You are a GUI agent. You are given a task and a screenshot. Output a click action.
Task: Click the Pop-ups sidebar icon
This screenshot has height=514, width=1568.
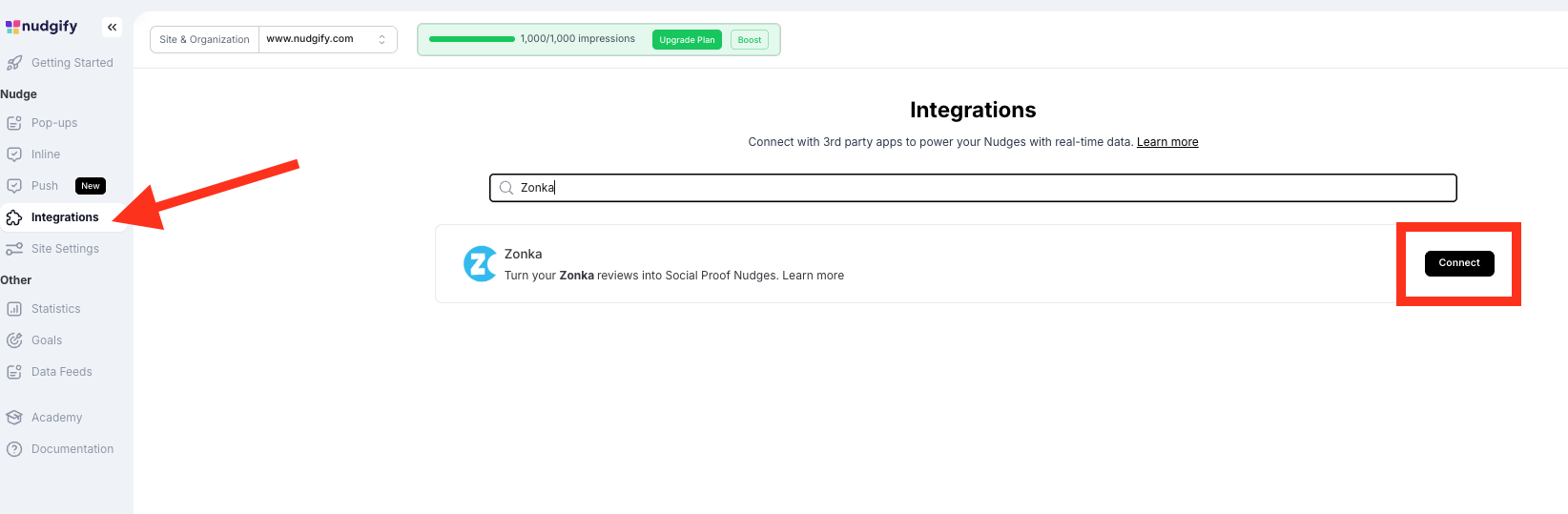click(14, 123)
